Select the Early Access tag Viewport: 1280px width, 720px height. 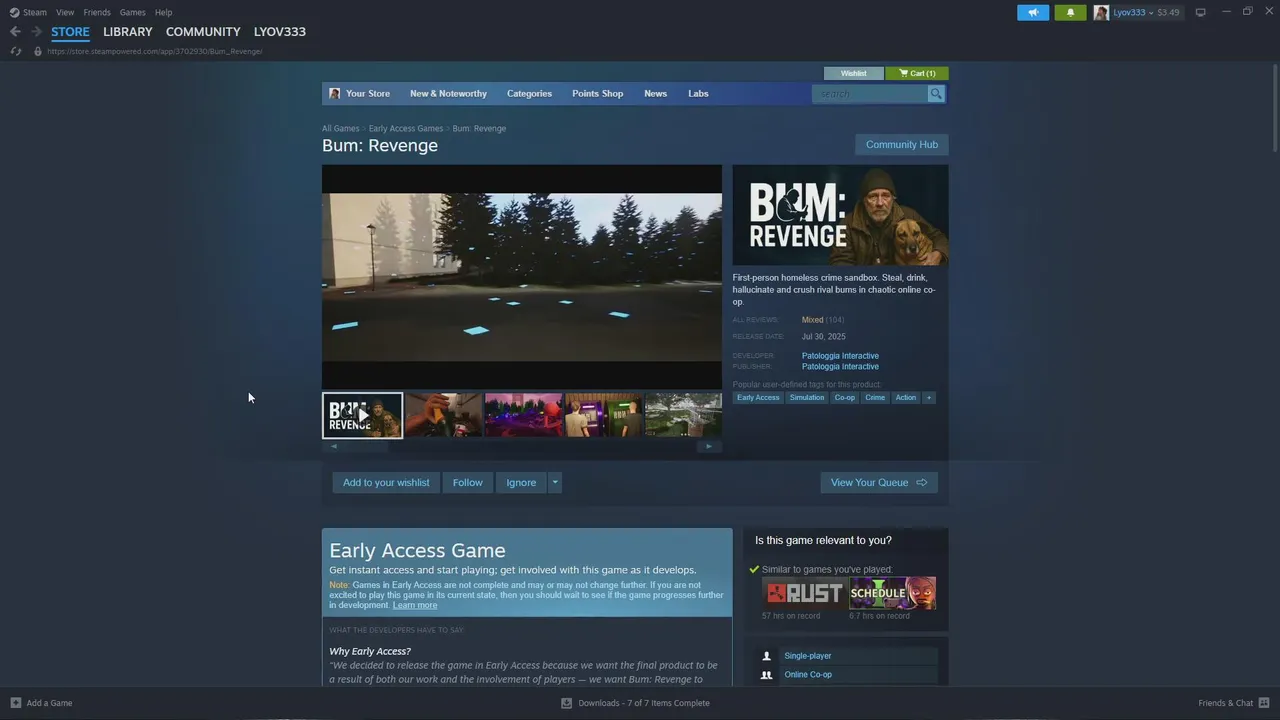(x=758, y=398)
